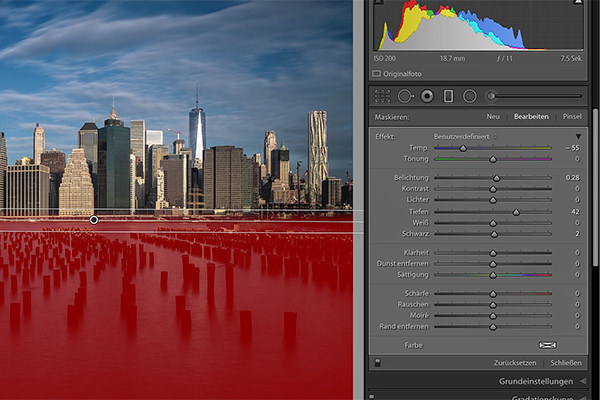The height and width of the screenshot is (400, 600).
Task: Adjust the Tiefen slider handle
Action: 516,212
